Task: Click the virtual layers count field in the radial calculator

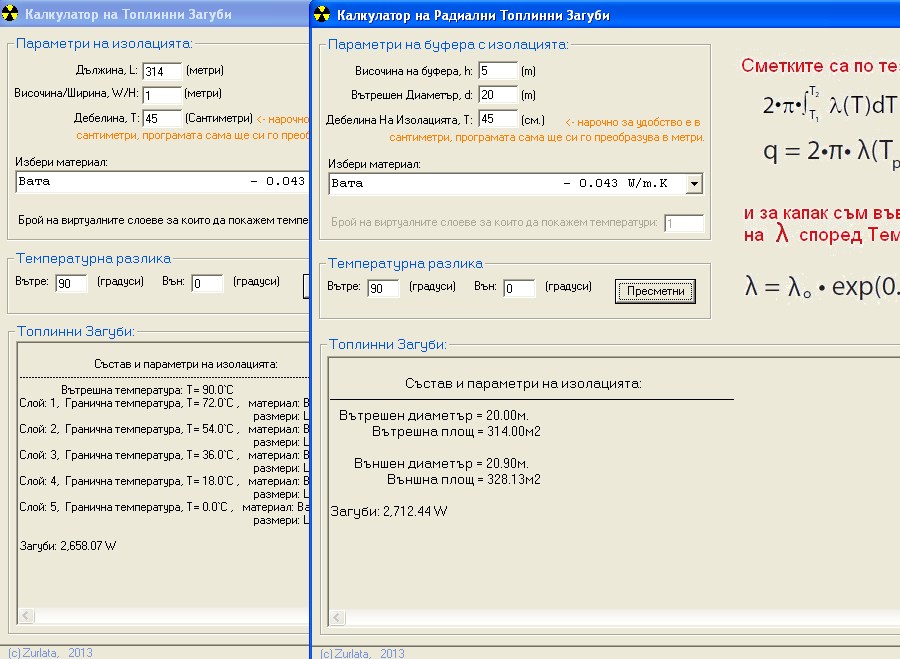Action: click(684, 223)
